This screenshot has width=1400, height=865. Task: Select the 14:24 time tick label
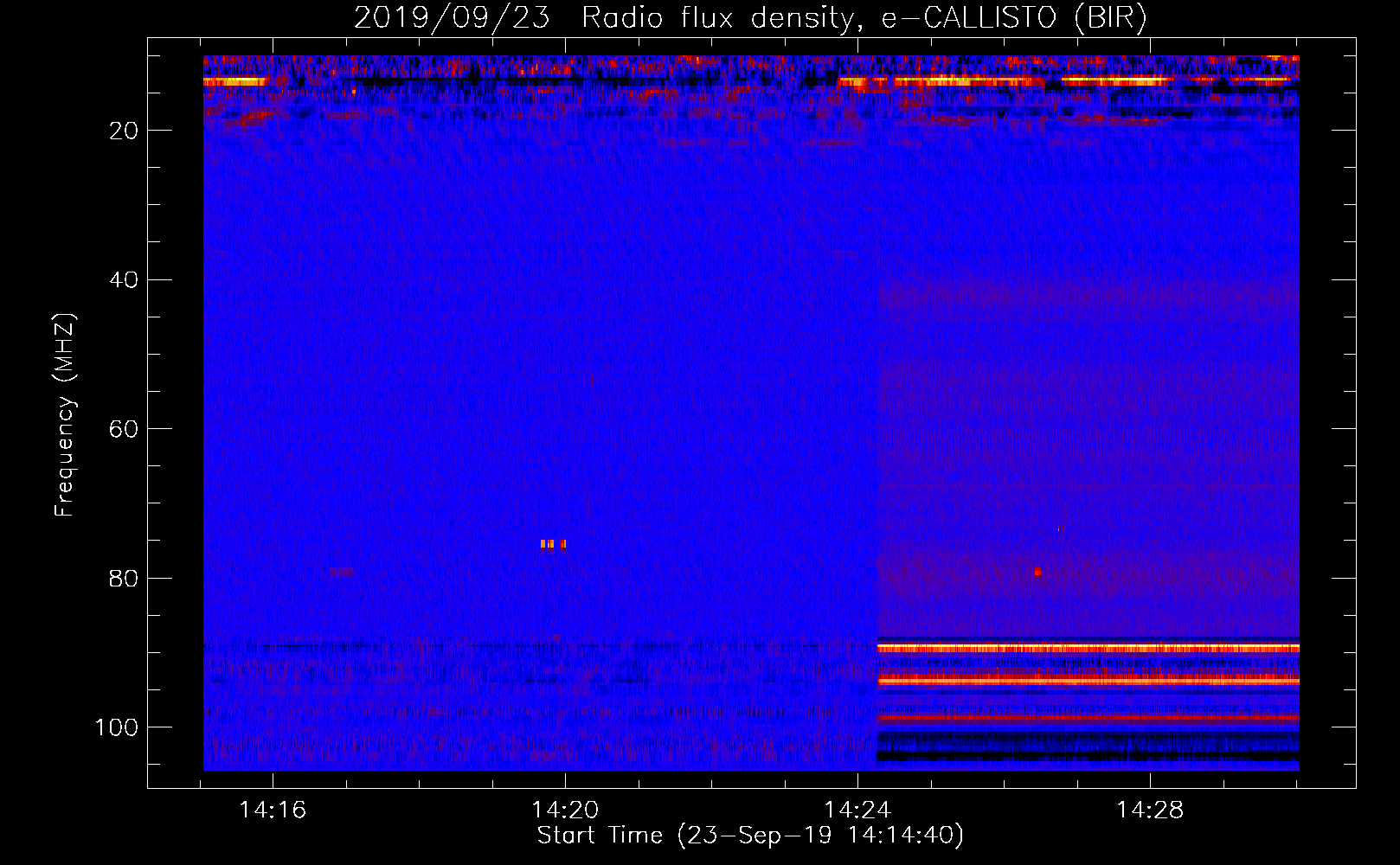point(857,811)
